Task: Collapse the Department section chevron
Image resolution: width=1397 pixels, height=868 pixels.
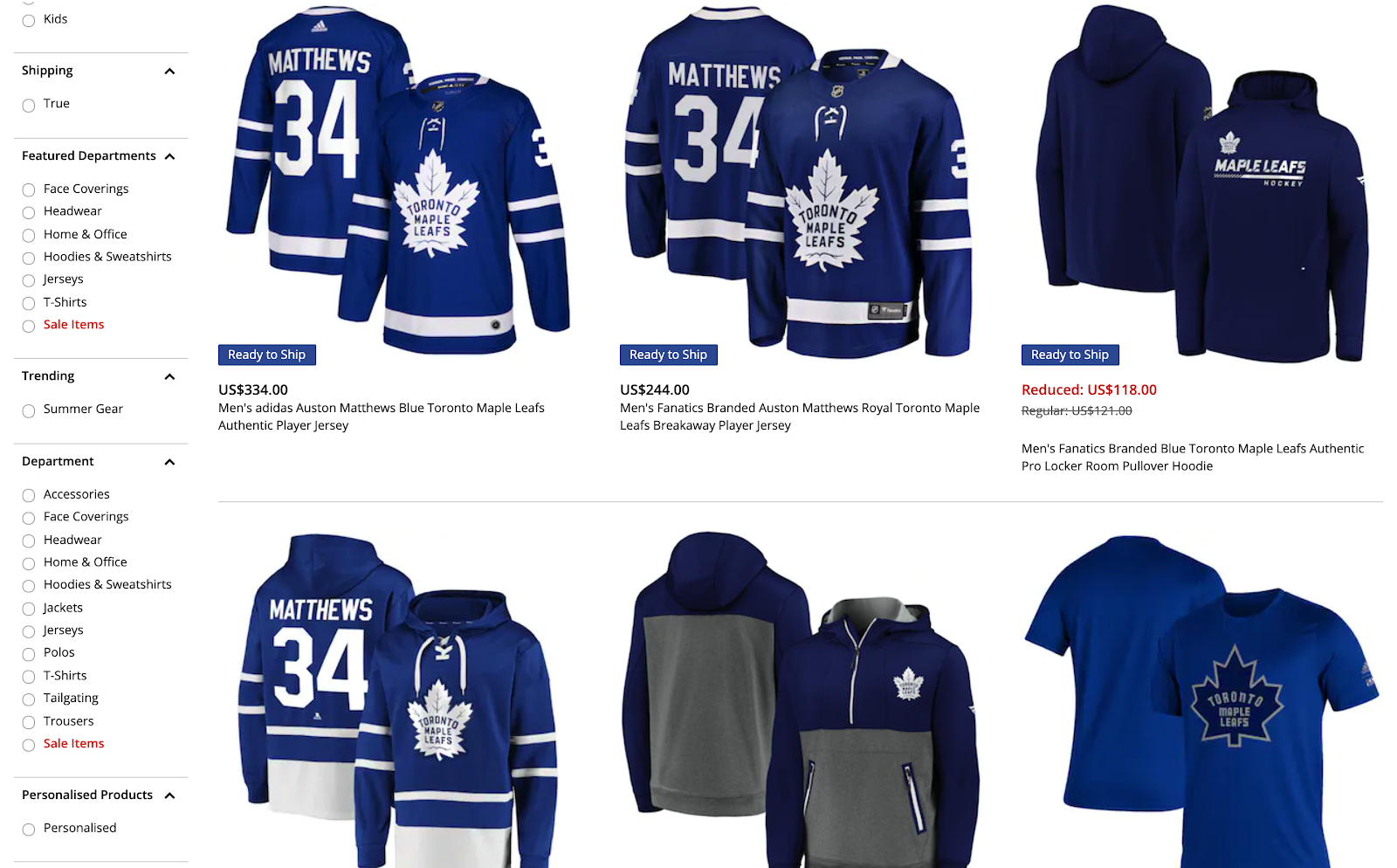Action: click(169, 462)
